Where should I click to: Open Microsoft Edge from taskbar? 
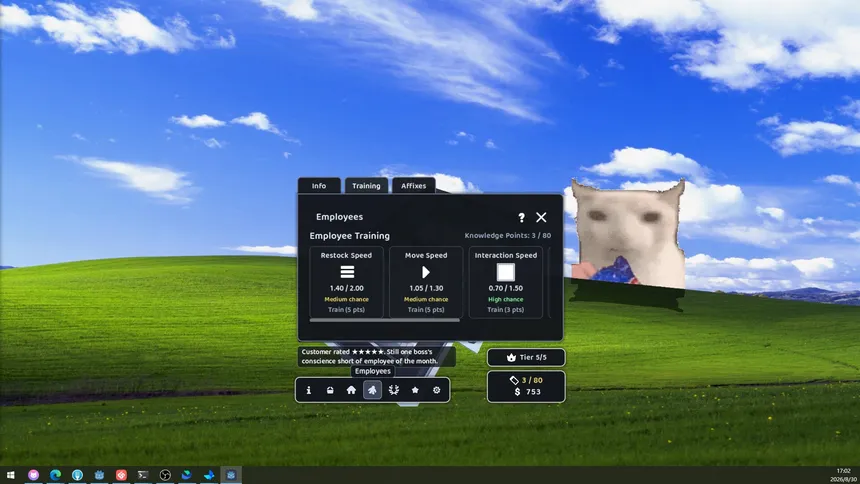[55, 475]
